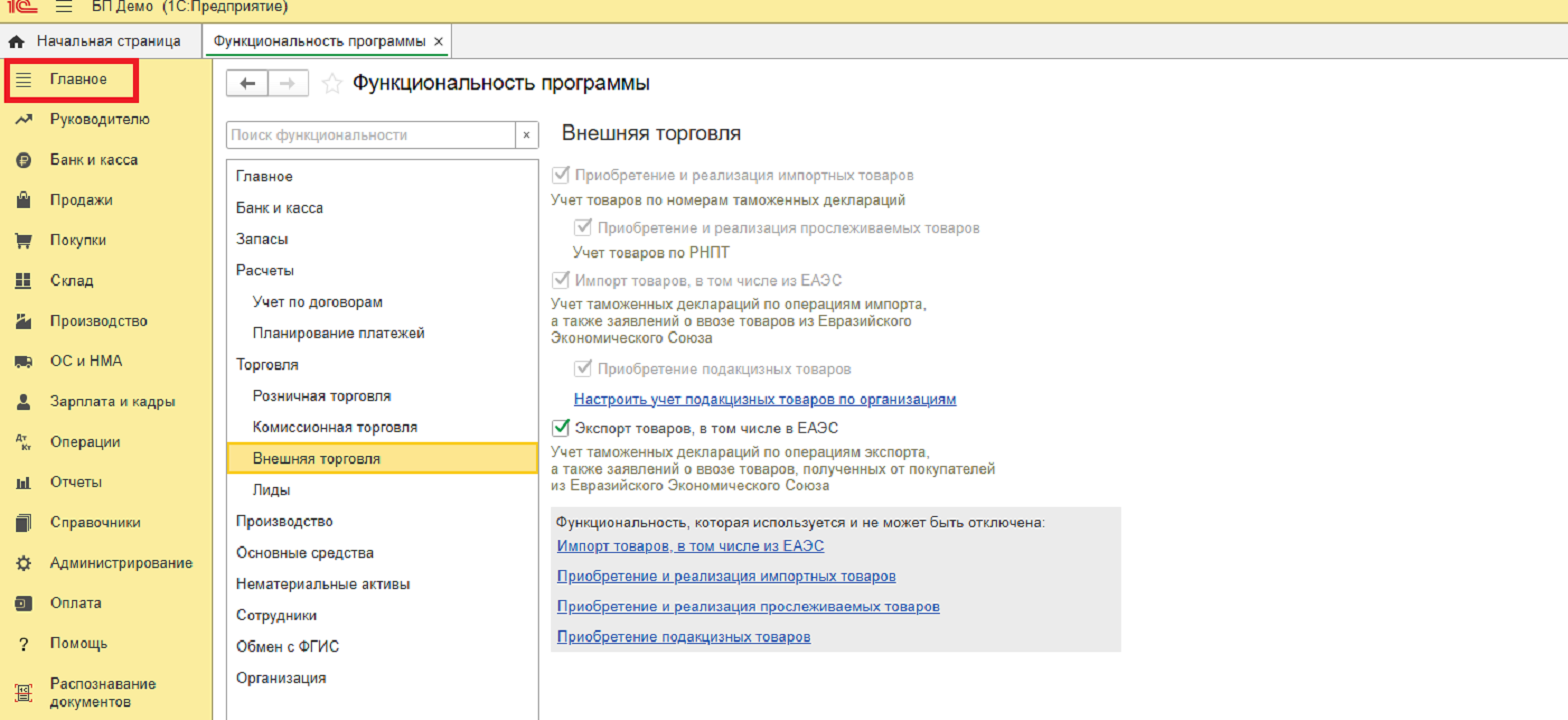Image resolution: width=1568 pixels, height=720 pixels.
Task: Toggle the Приобретение и реализация прослеживаемых товаров checkbox
Action: [583, 228]
